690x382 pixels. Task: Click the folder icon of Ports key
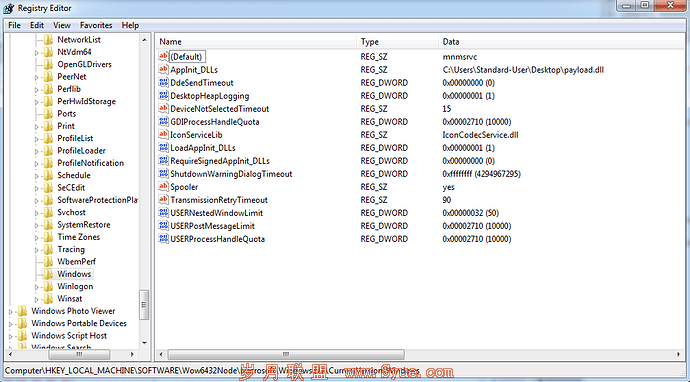[x=48, y=114]
